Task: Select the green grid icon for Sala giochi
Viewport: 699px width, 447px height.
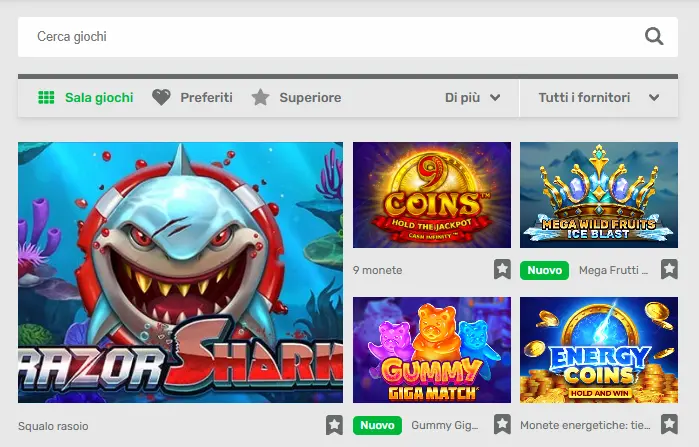Action: click(x=46, y=97)
